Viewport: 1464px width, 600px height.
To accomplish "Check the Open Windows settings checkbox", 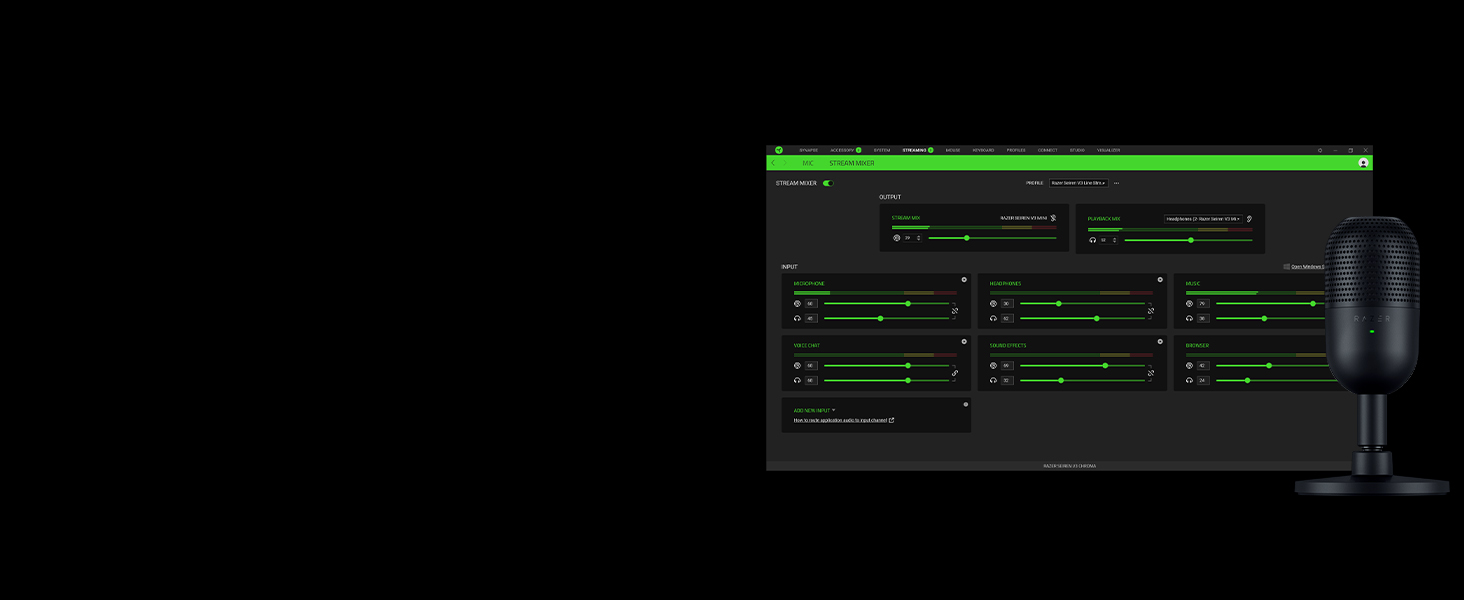I will pos(1287,266).
